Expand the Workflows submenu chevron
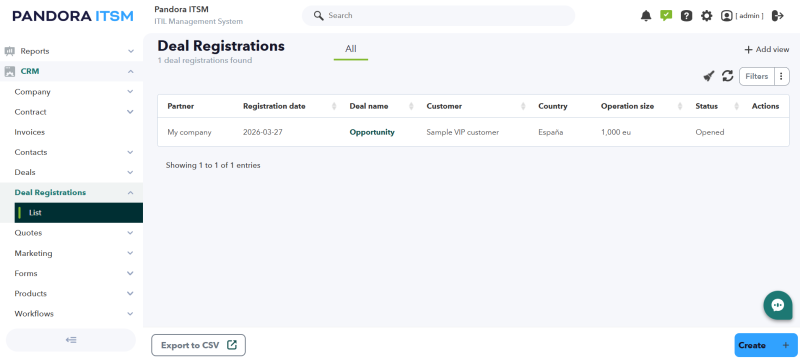Viewport: 800px width, 360px height. coord(131,314)
